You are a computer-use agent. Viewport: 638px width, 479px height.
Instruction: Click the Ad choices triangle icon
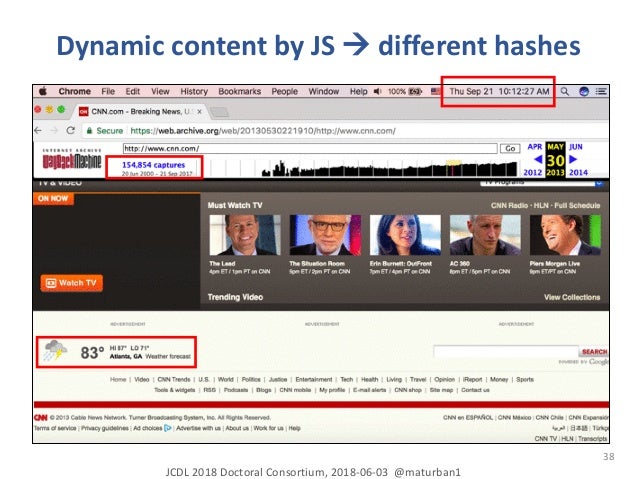(x=167, y=428)
